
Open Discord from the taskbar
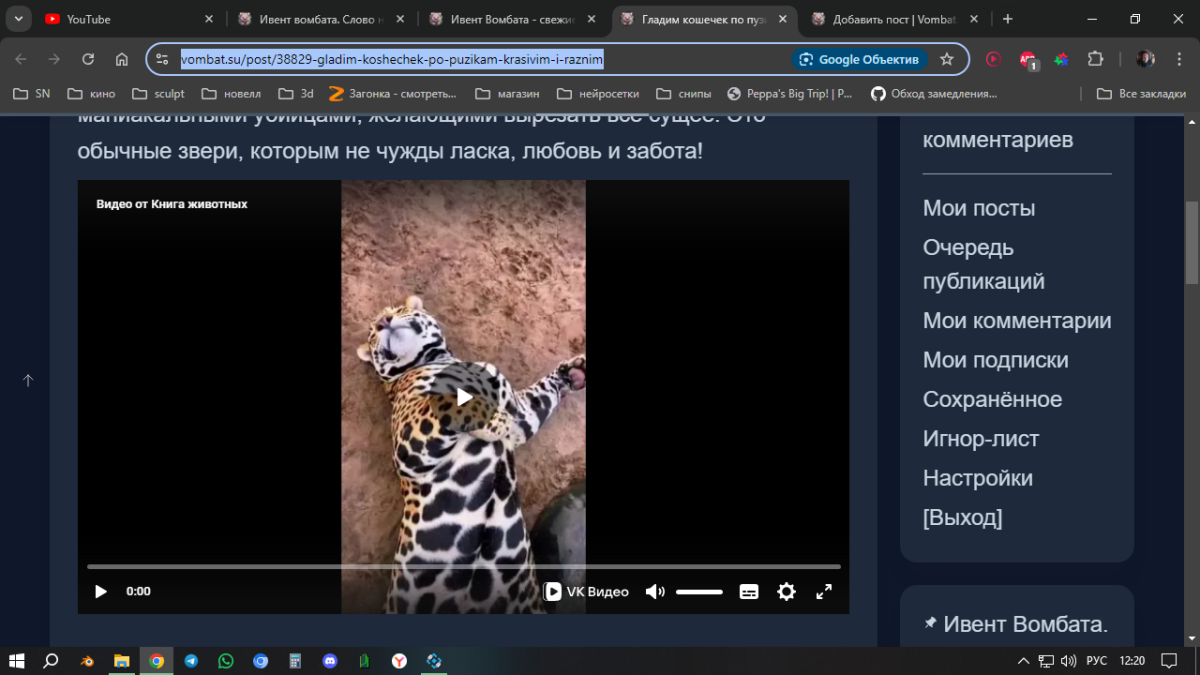[330, 661]
